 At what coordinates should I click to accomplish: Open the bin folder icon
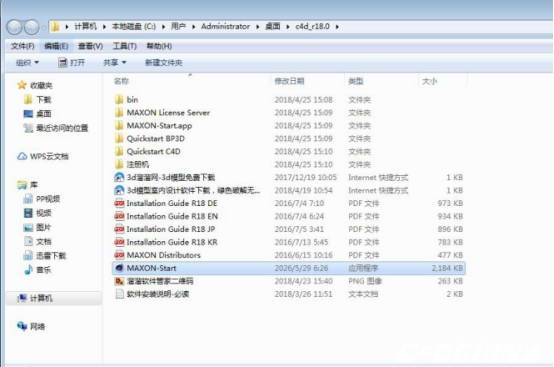[x=119, y=100]
